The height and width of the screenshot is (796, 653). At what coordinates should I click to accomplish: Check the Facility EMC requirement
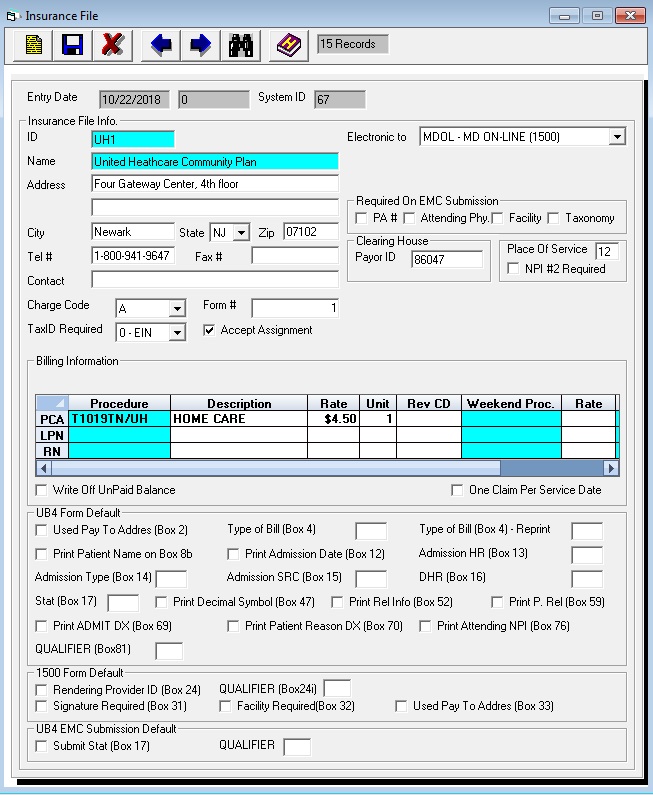tap(497, 218)
